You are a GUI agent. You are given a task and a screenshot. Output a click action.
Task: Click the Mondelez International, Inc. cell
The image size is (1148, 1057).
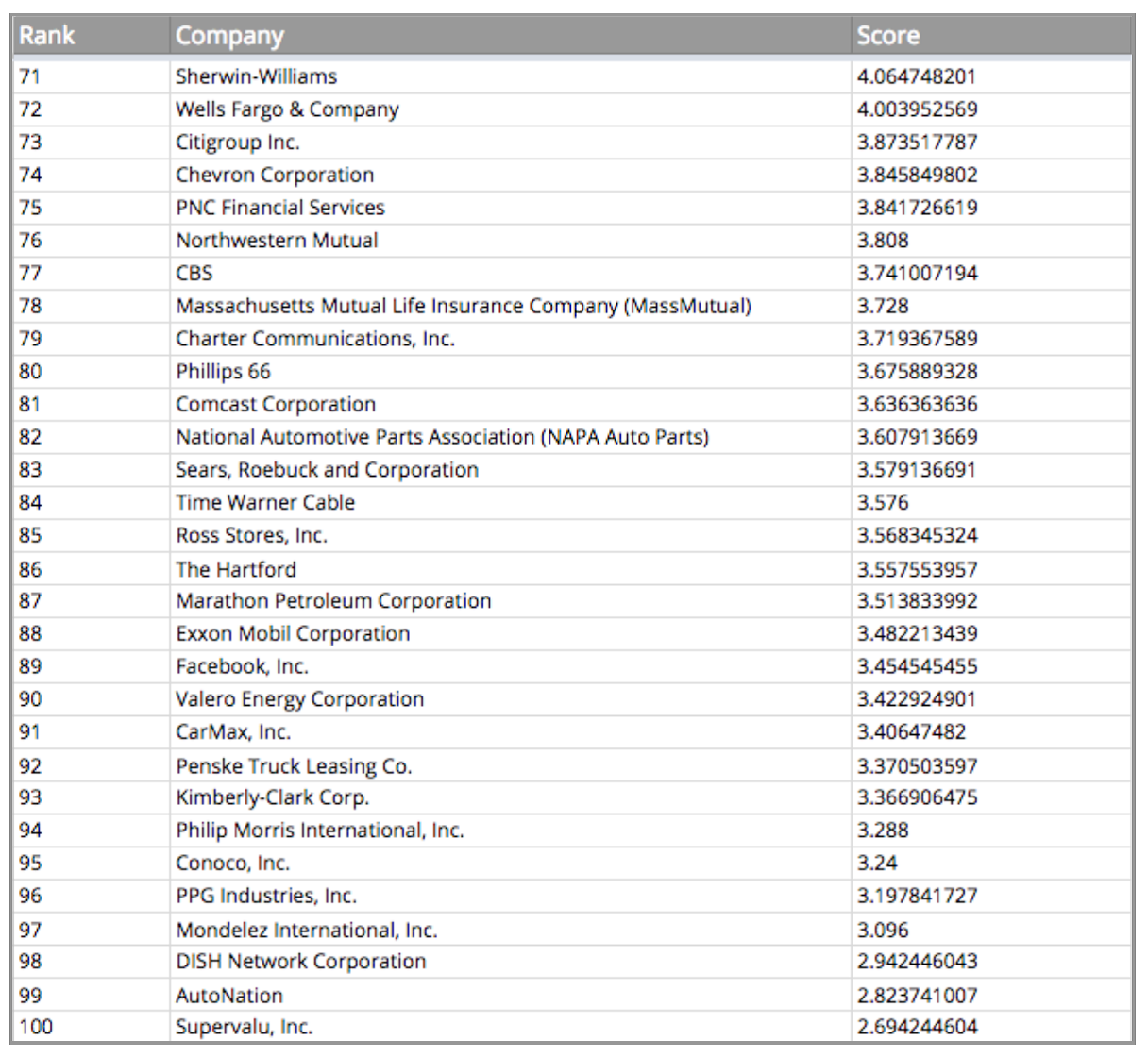(x=511, y=930)
